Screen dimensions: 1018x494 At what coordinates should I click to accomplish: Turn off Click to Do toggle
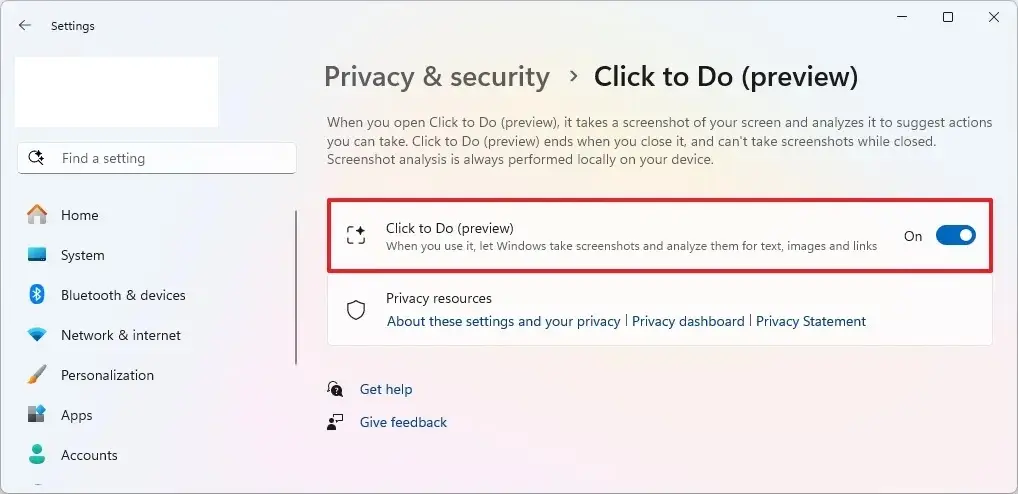click(x=955, y=236)
